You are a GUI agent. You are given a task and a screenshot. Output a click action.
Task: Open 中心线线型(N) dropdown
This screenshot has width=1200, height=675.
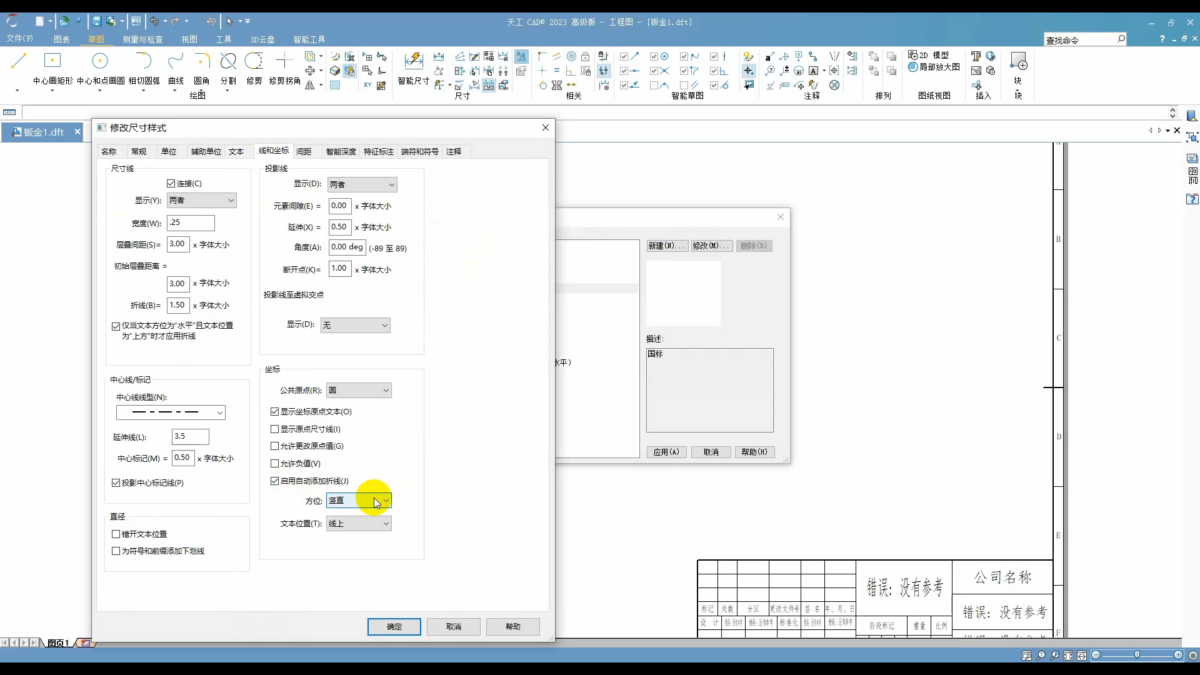[170, 412]
